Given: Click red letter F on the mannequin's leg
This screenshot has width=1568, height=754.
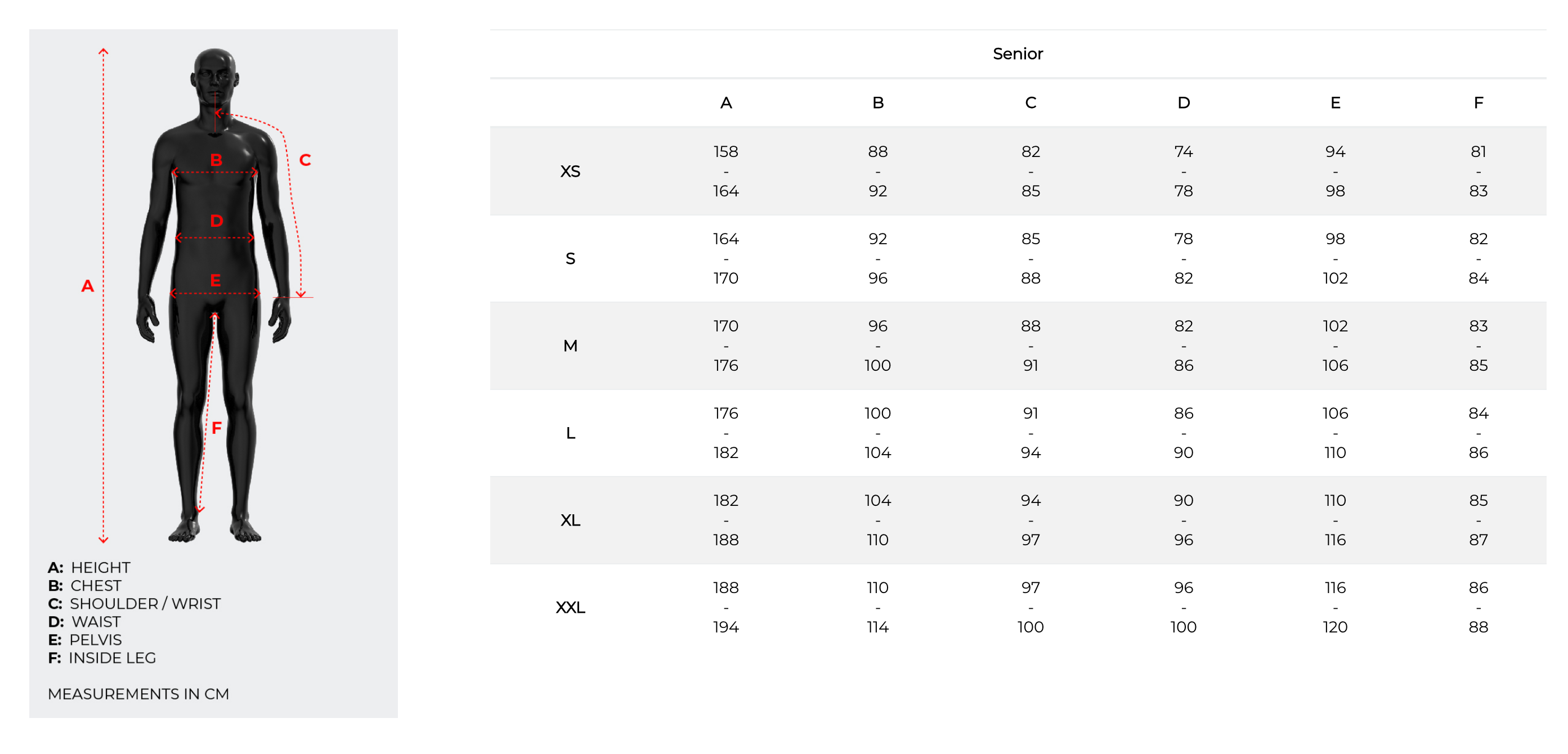Looking at the screenshot, I should (216, 428).
